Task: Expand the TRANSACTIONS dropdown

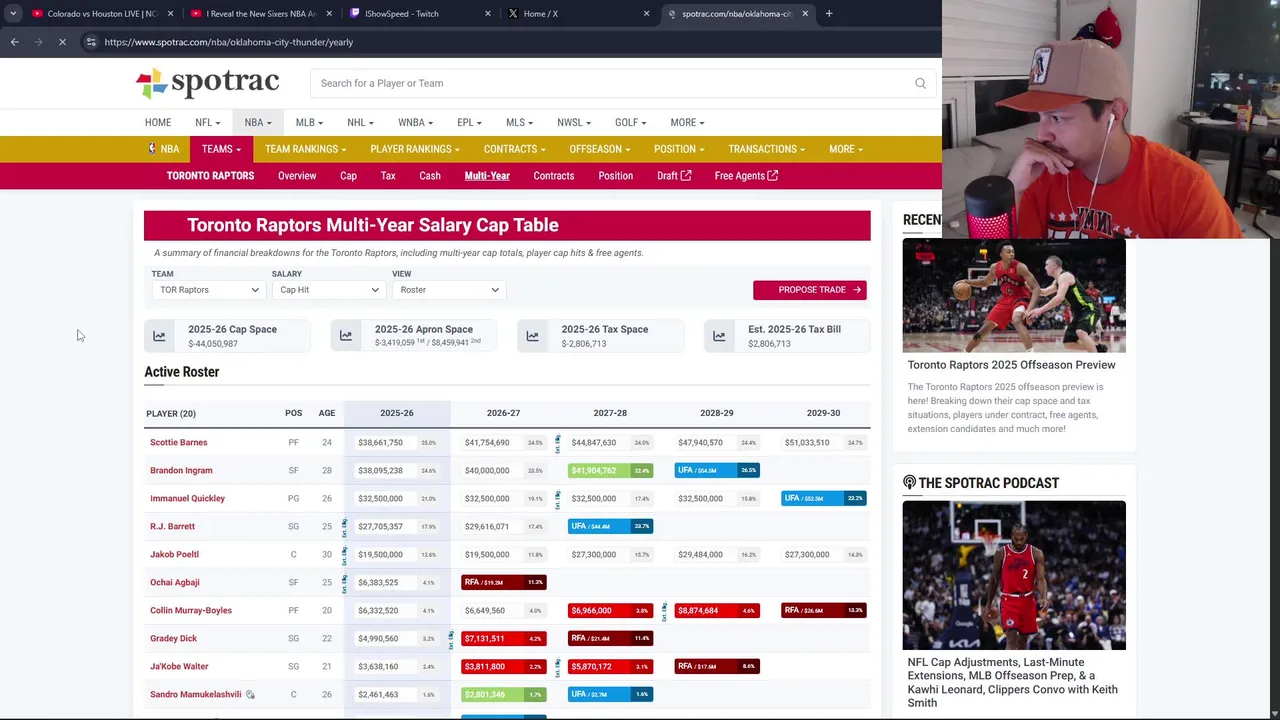Action: click(766, 149)
